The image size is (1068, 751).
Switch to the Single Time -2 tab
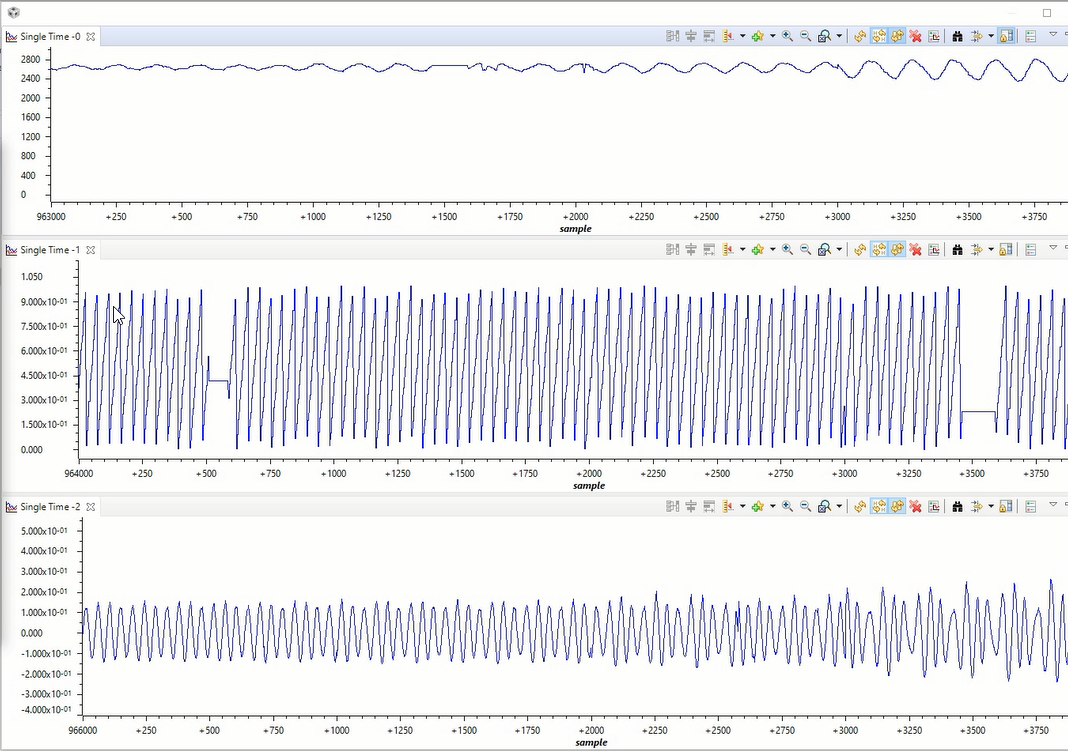coord(50,507)
